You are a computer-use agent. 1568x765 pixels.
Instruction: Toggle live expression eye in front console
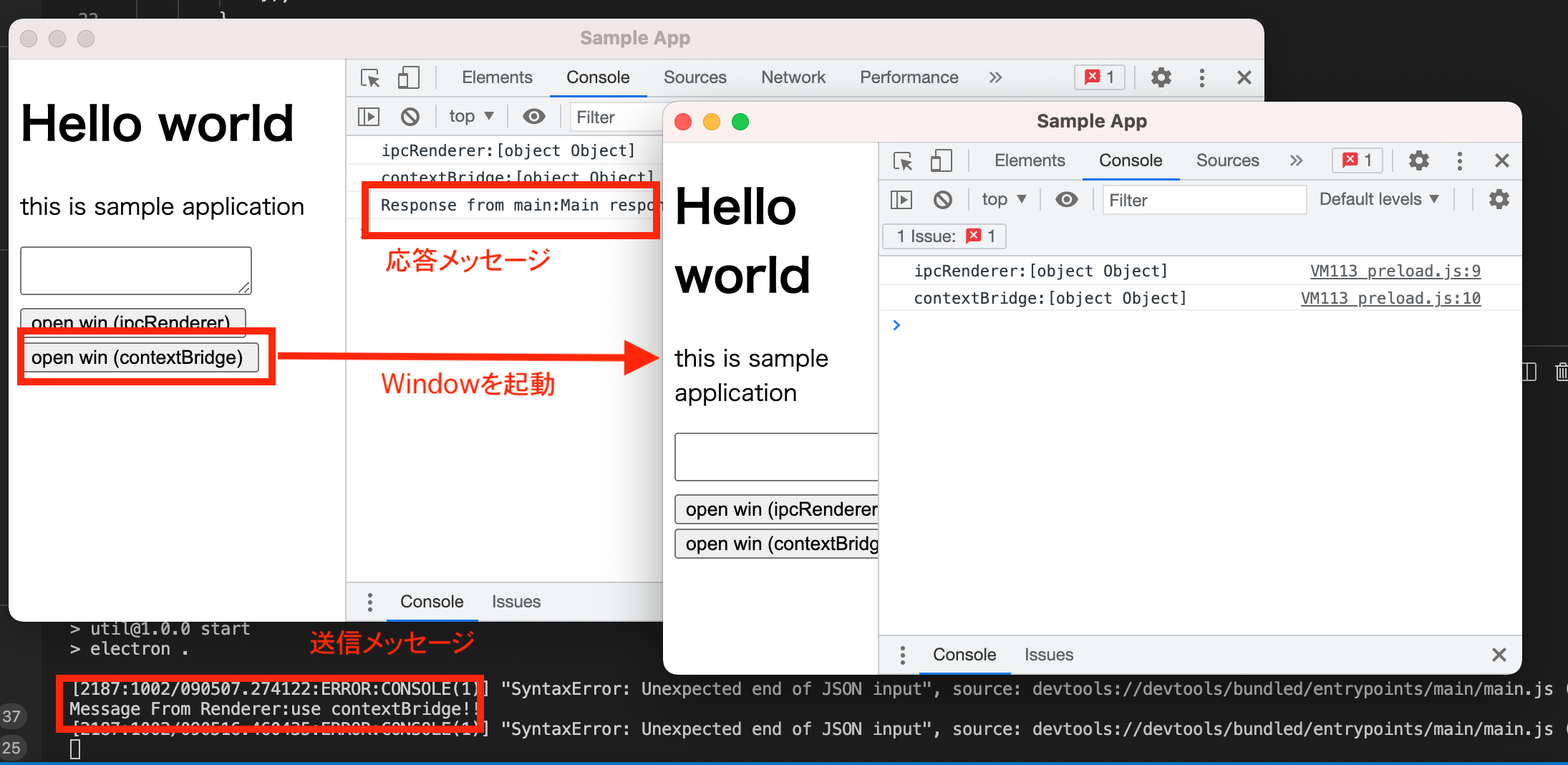(1066, 200)
